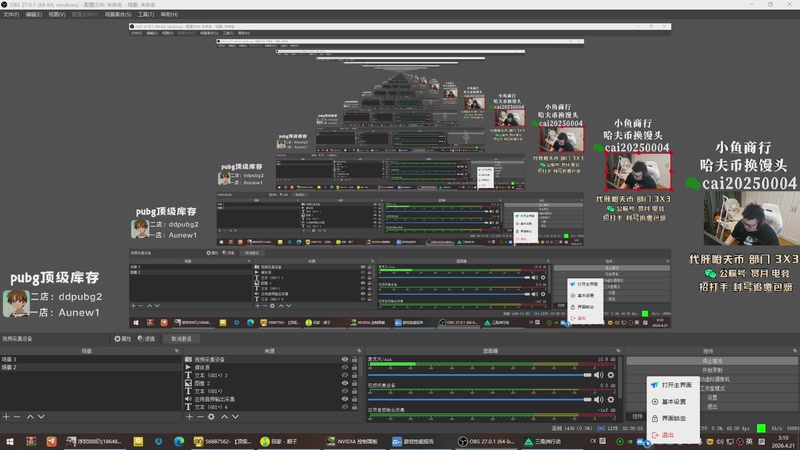Toggle visibility of 应用音频输出采集 source
The height and width of the screenshot is (450, 800).
(345, 399)
